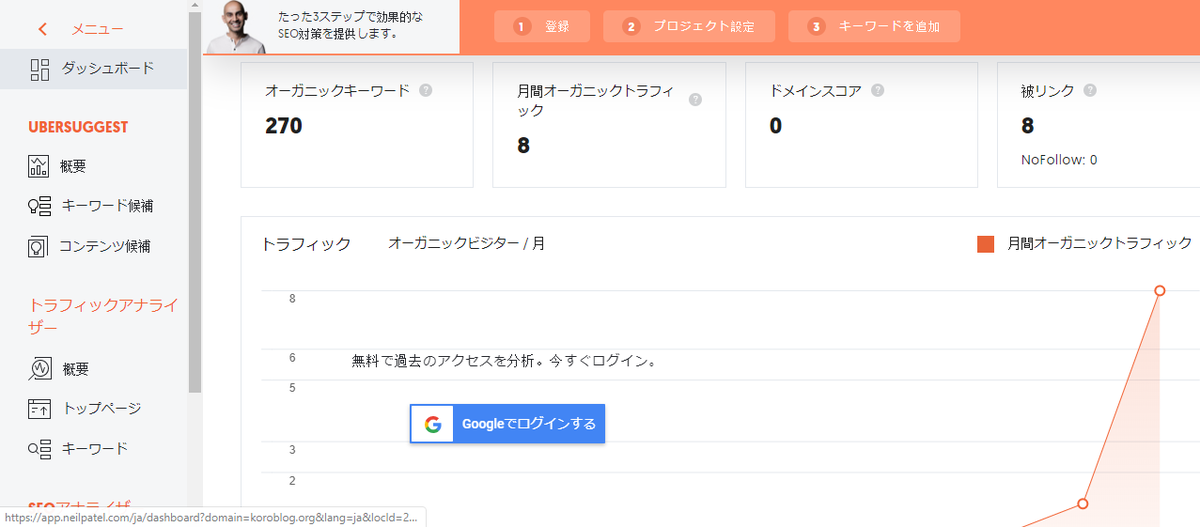
Task: Click Googleでログインする button
Action: (508, 424)
